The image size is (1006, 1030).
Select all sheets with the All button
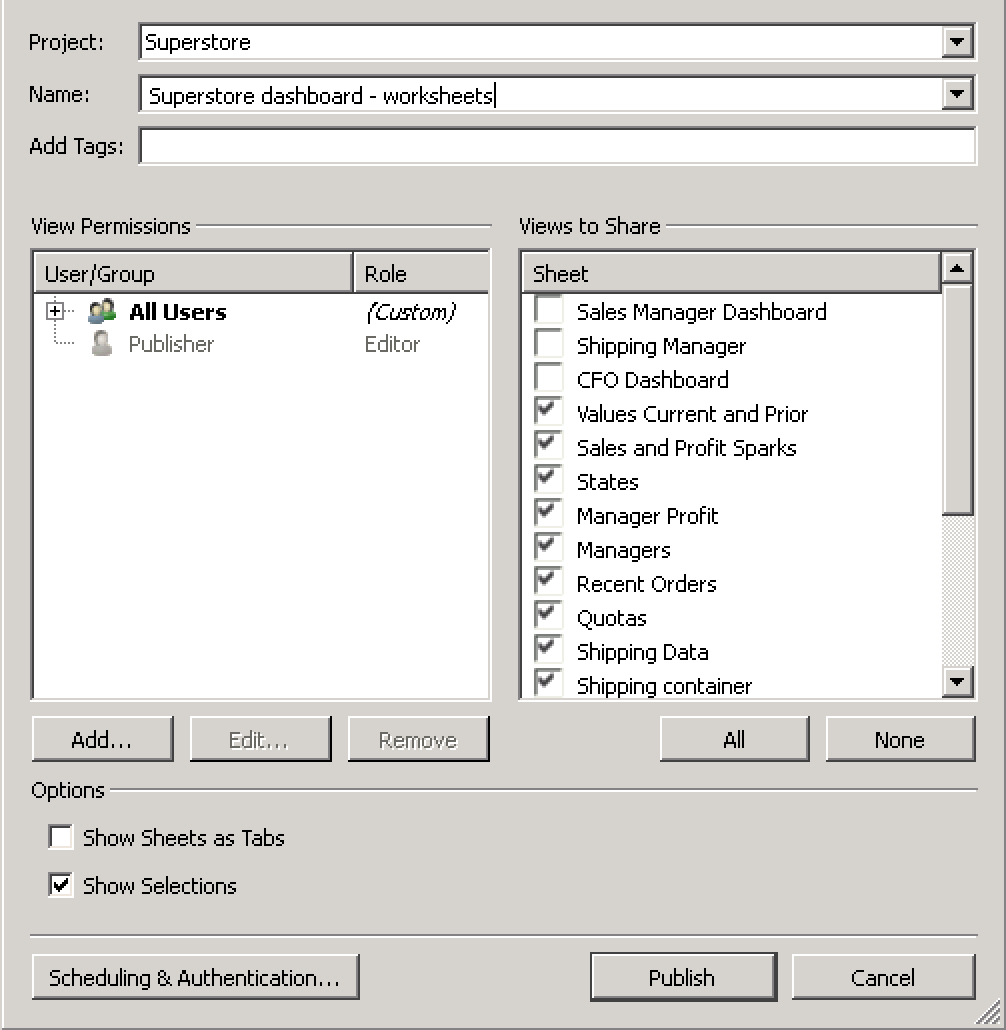[735, 739]
